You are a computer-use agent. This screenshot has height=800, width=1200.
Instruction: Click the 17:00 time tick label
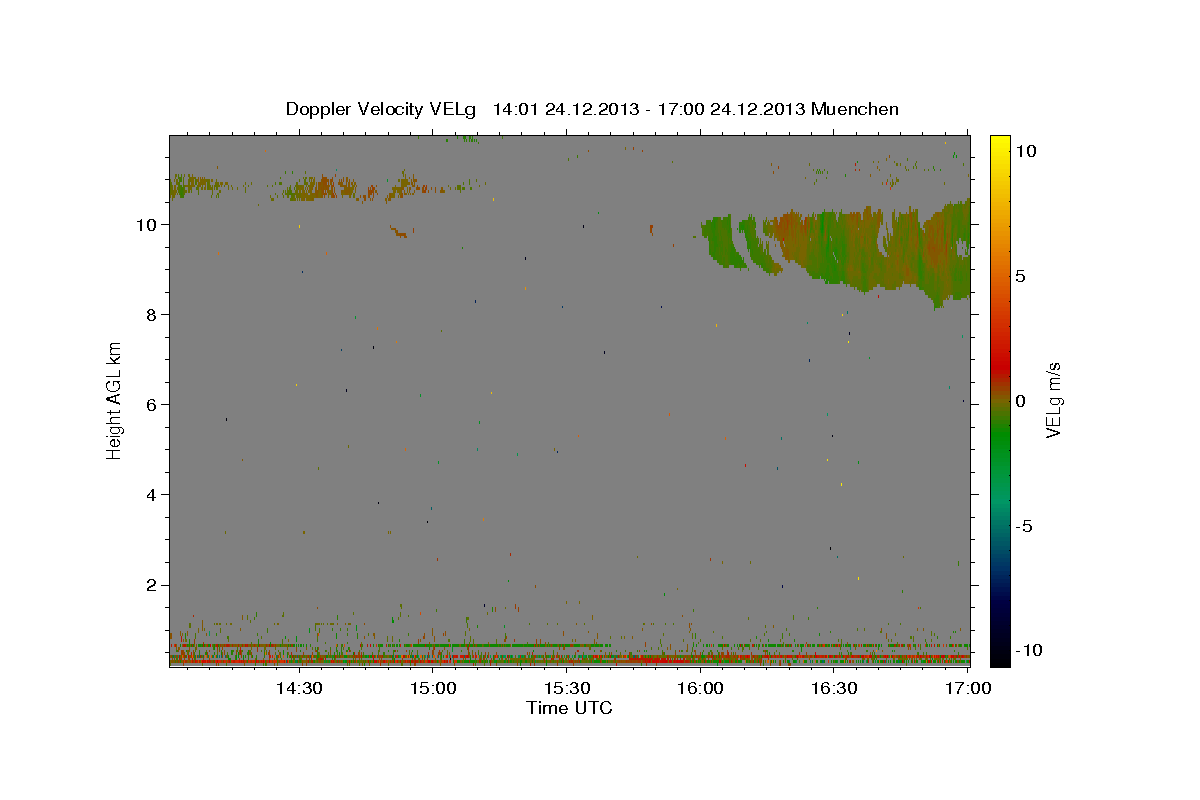point(967,688)
